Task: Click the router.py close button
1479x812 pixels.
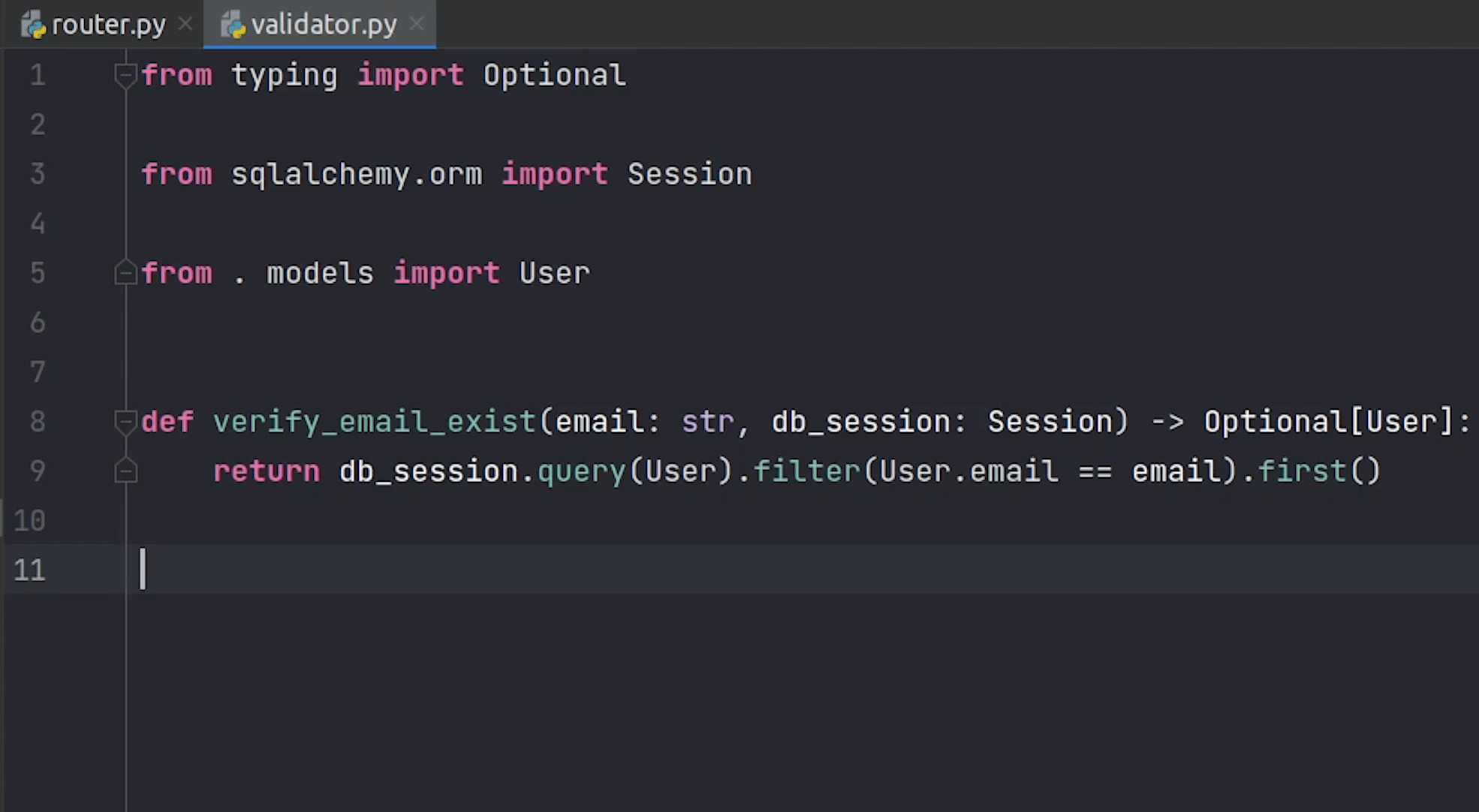Action: [x=185, y=25]
